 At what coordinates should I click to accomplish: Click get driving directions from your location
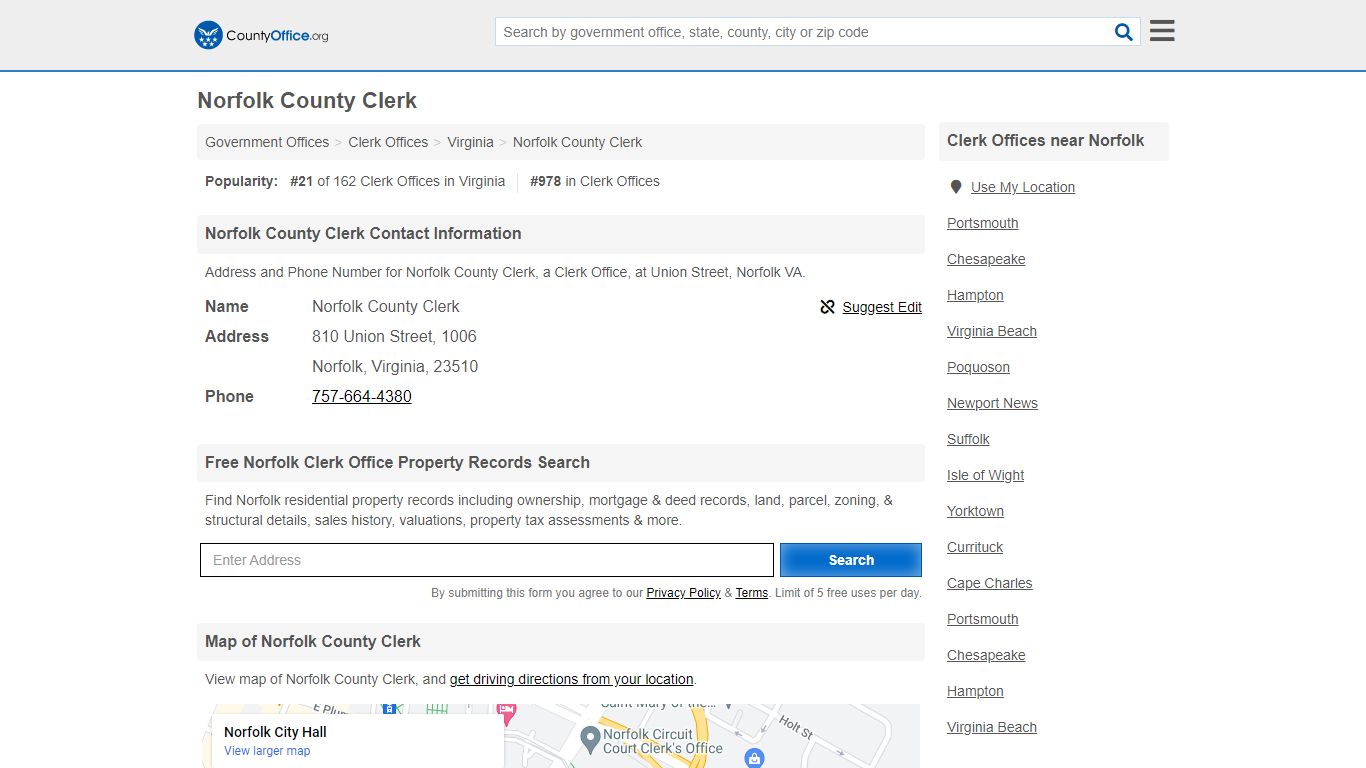tap(571, 679)
